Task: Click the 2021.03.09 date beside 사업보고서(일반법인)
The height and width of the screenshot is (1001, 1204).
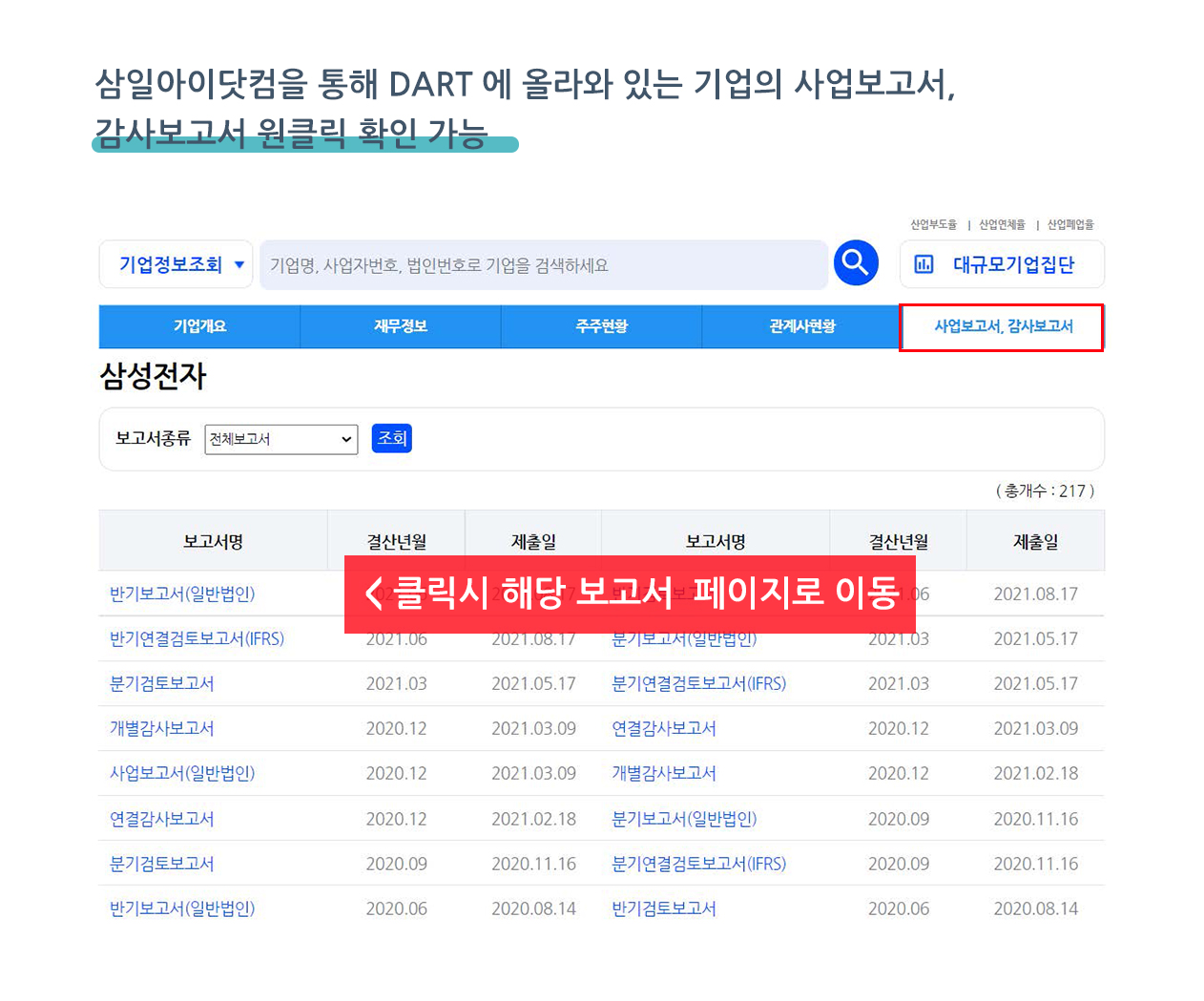Action: click(533, 773)
